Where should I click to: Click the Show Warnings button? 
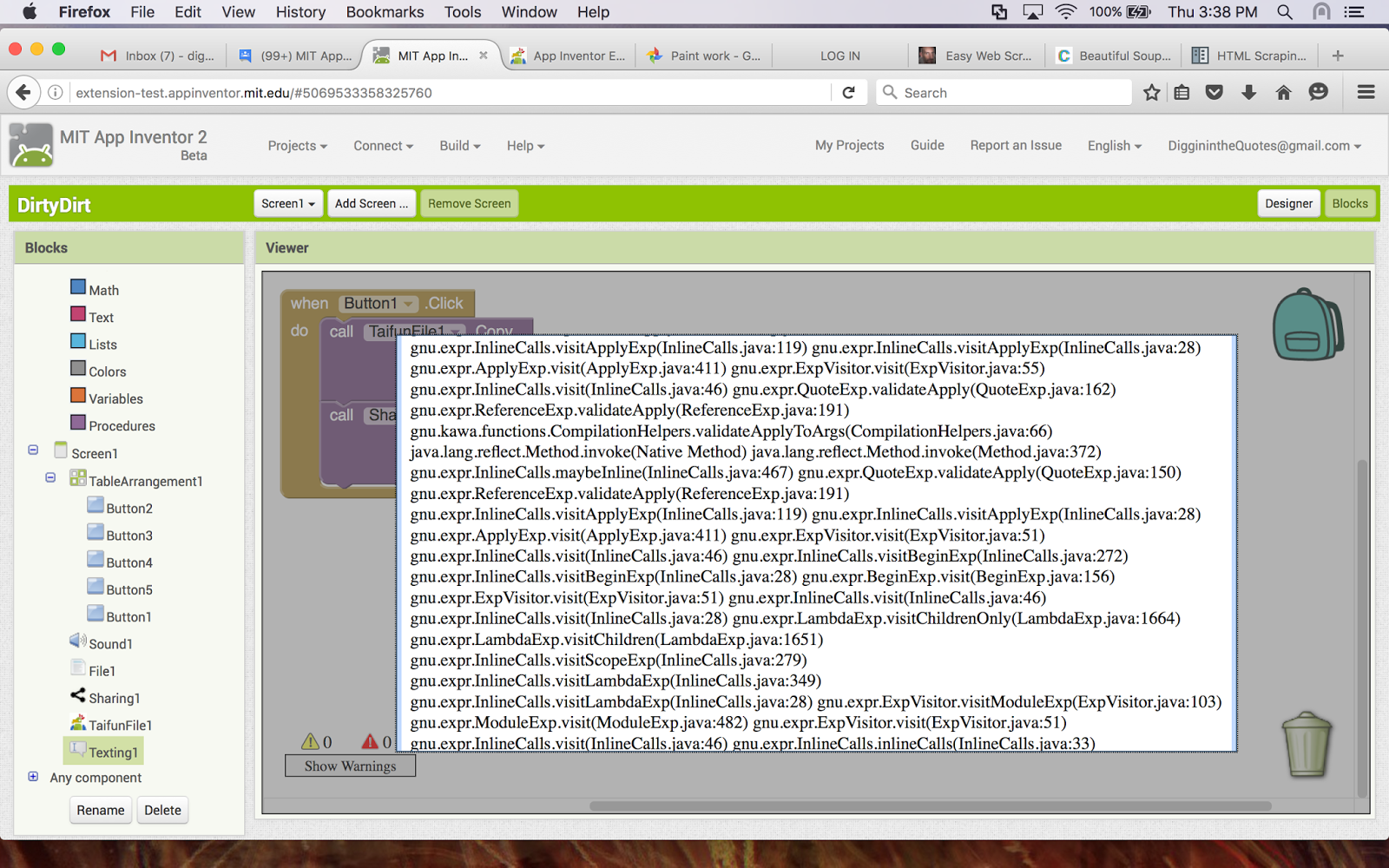(350, 766)
